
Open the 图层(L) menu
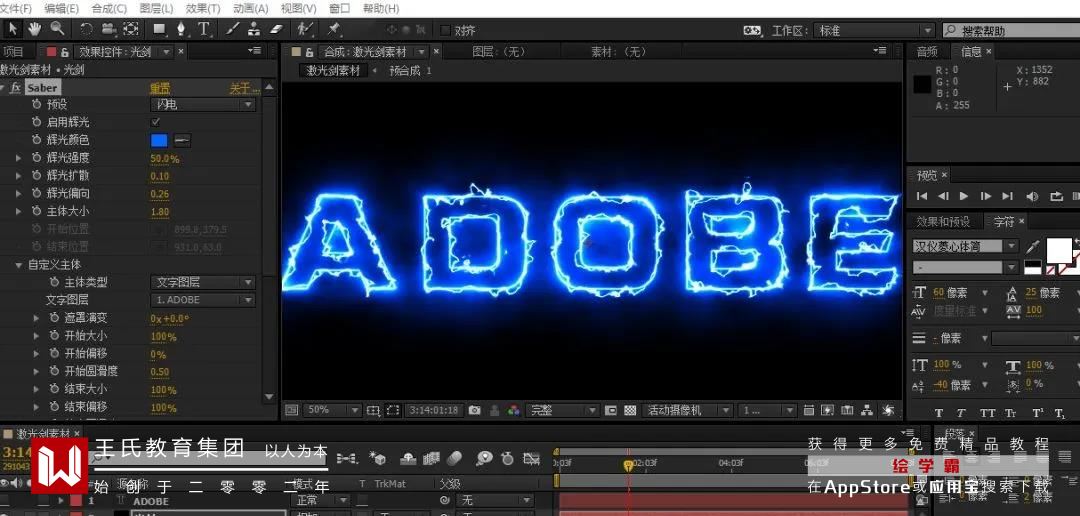[x=156, y=8]
